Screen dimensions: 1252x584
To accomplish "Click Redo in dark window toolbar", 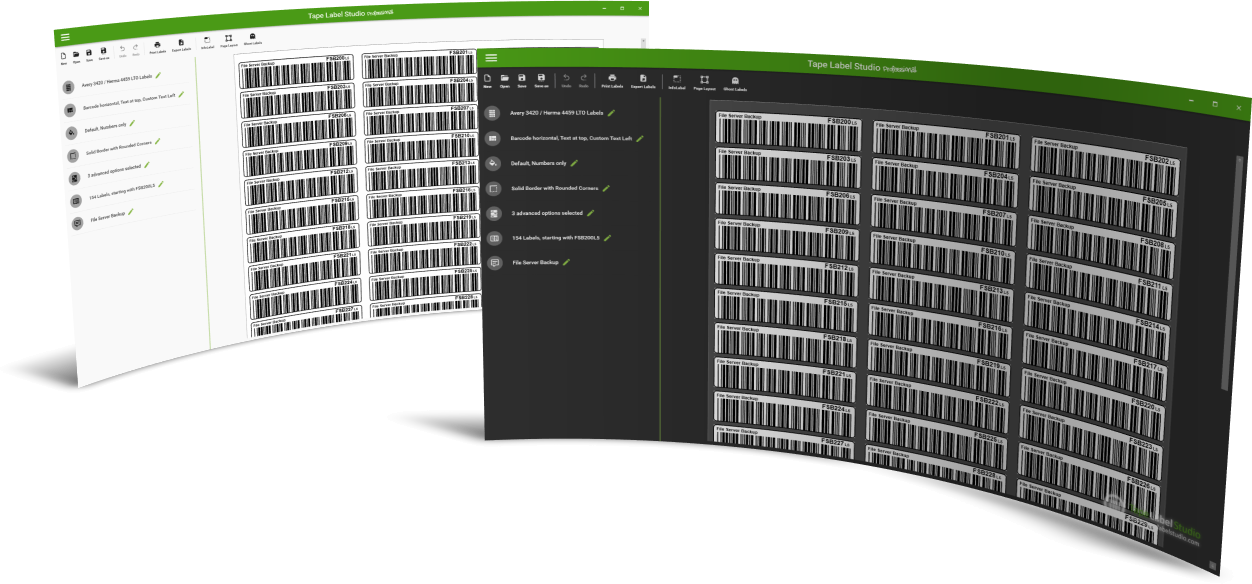I will pyautogui.click(x=584, y=81).
